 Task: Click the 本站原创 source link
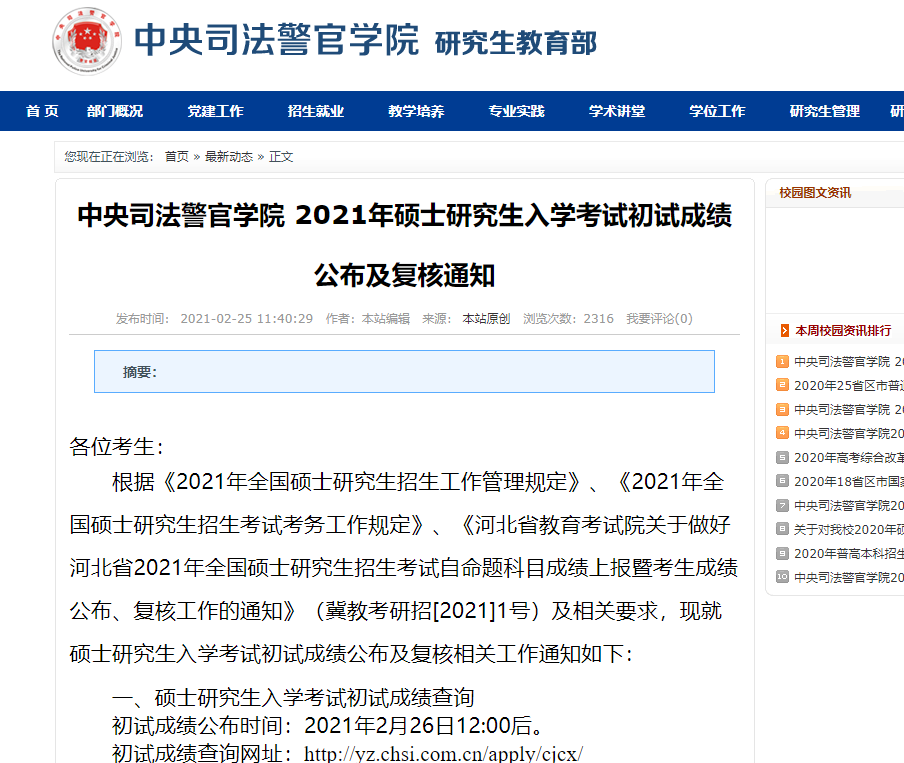486,319
